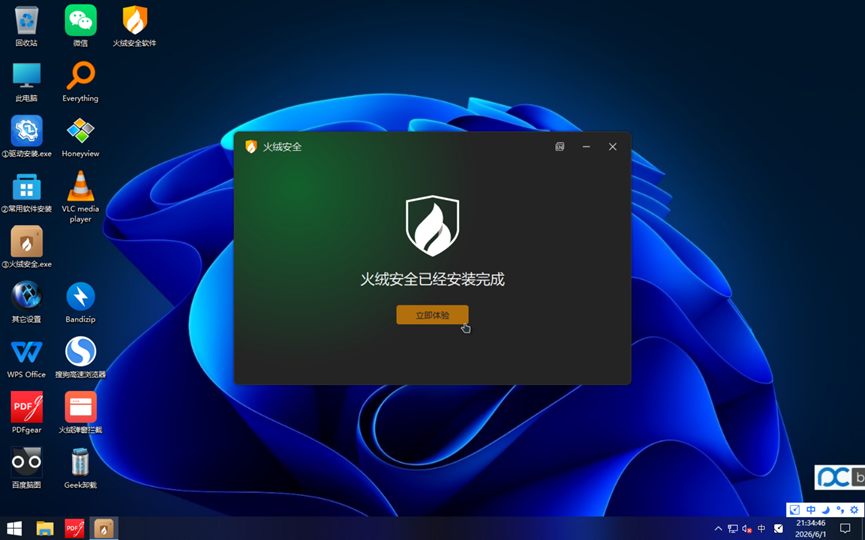This screenshot has width=865, height=540.
Task: Select the 火绒弹窗拦截 desktop icon
Action: (x=81, y=413)
